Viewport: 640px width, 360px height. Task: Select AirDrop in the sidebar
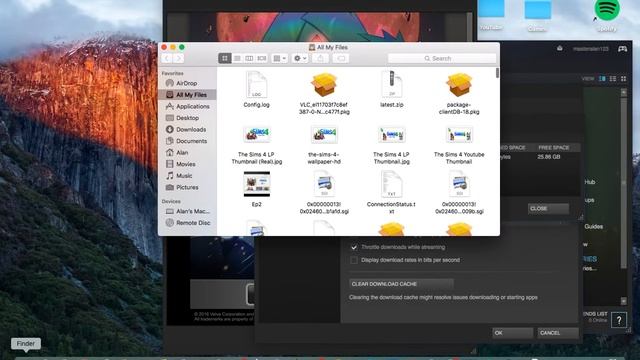click(187, 83)
